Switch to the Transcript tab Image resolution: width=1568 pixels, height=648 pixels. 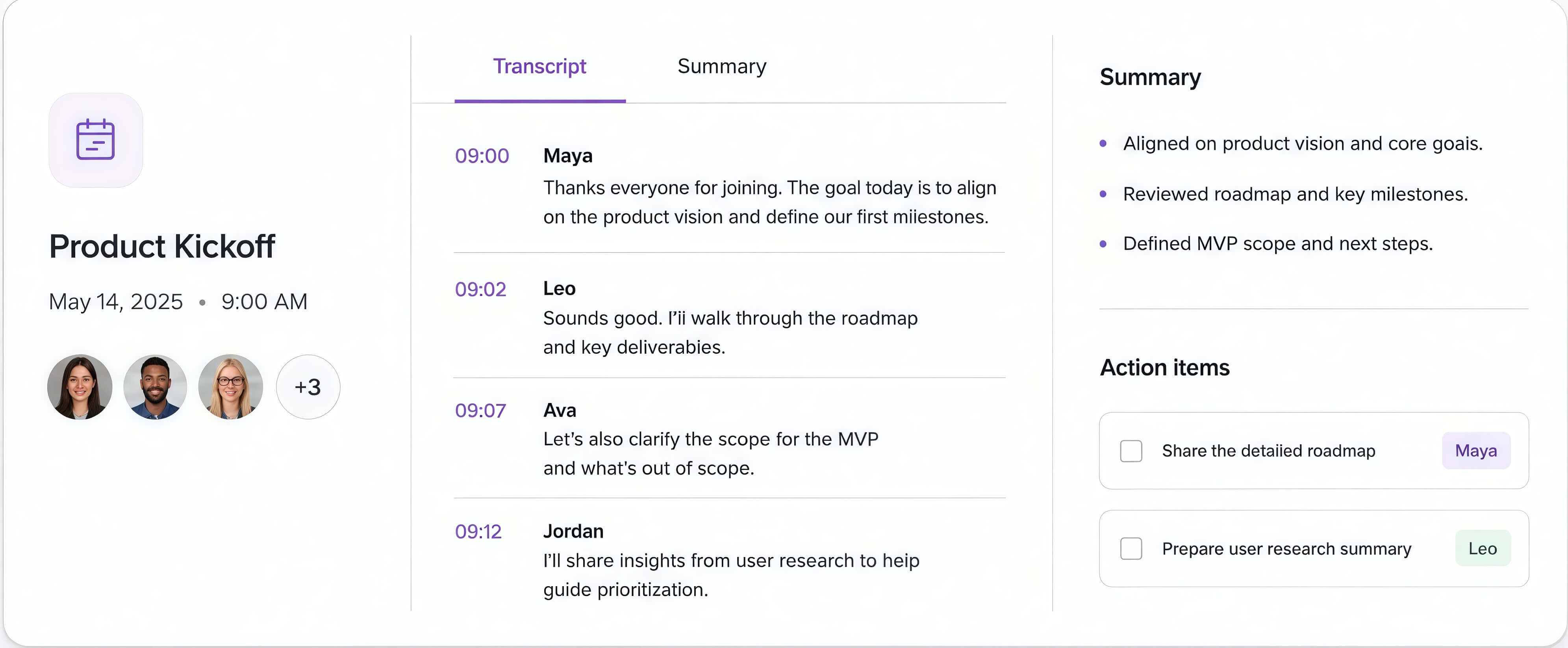tap(539, 67)
